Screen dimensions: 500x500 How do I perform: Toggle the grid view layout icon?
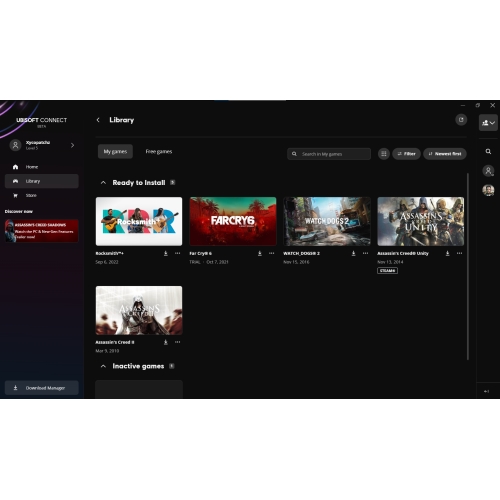coord(384,154)
